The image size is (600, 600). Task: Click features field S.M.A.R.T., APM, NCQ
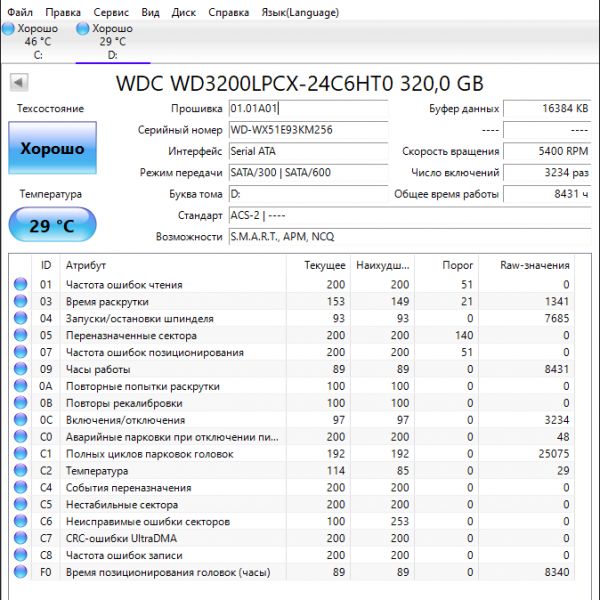point(410,237)
